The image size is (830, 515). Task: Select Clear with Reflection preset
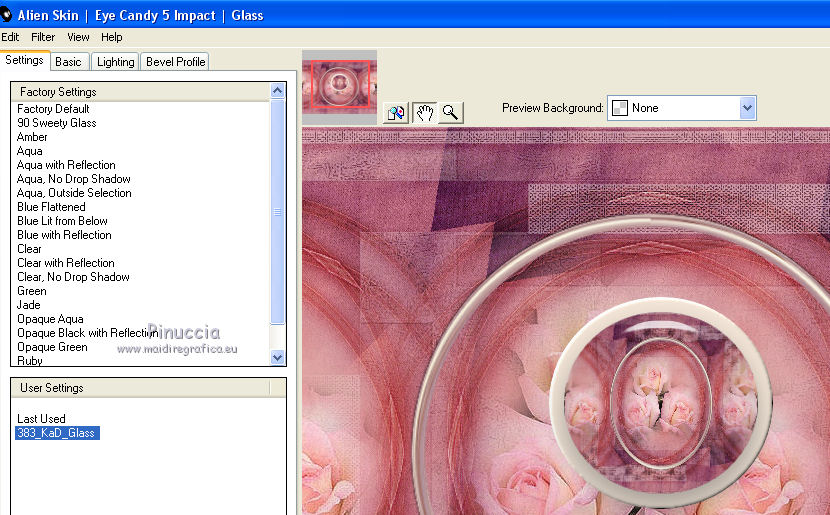pyautogui.click(x=66, y=263)
